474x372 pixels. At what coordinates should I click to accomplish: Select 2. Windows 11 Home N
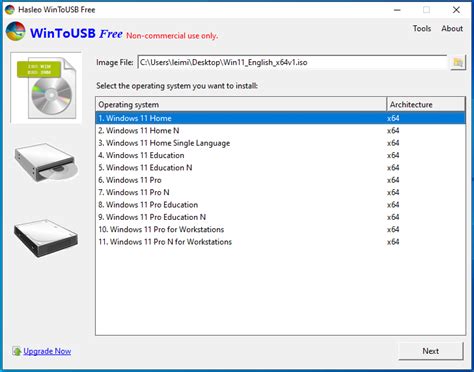(x=280, y=131)
